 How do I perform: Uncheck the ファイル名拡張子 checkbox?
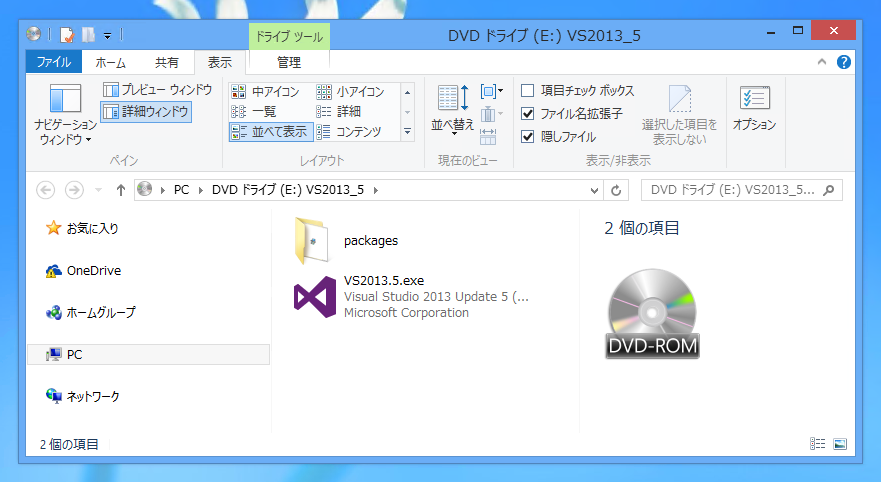[x=528, y=113]
